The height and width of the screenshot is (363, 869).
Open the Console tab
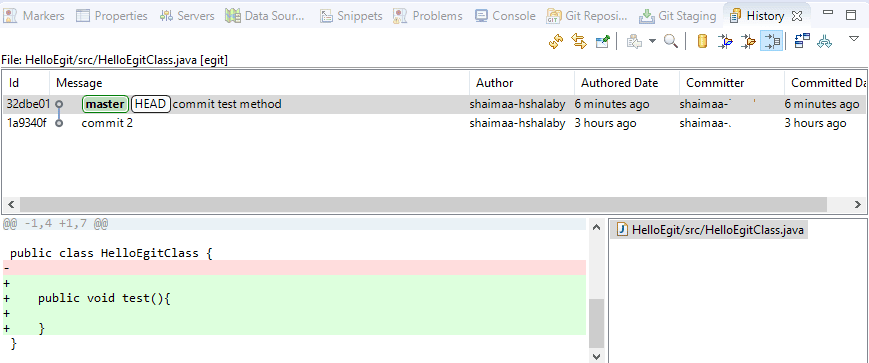[x=505, y=16]
